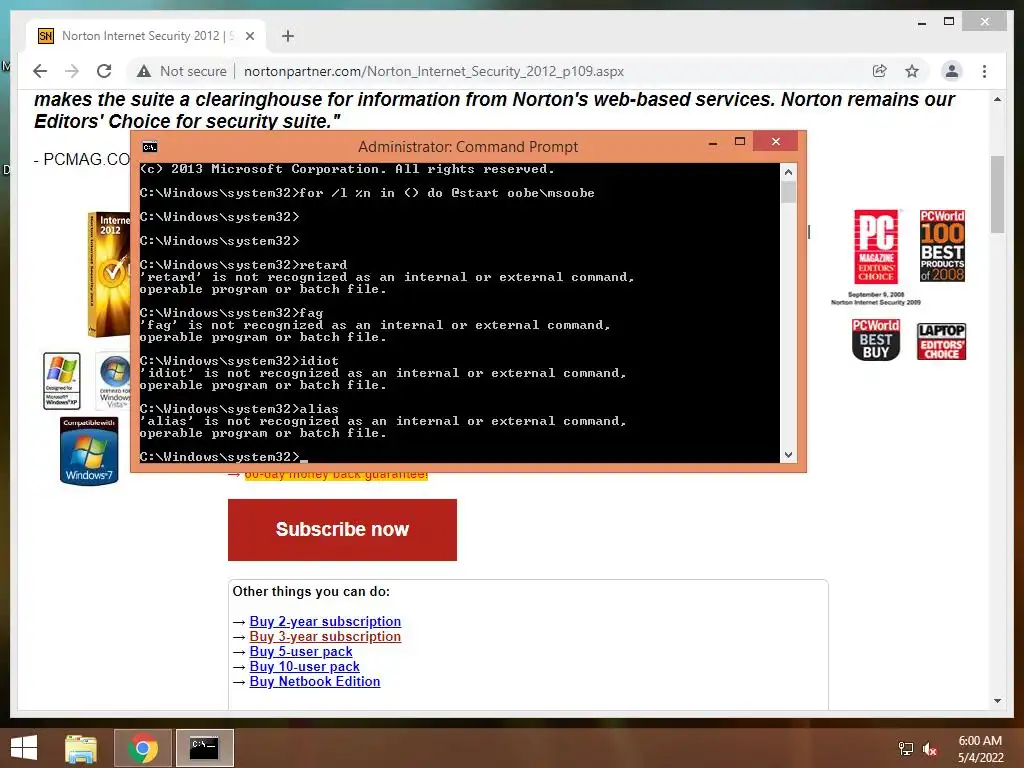
Task: Click Chrome's forward arrow button
Action: (72, 71)
